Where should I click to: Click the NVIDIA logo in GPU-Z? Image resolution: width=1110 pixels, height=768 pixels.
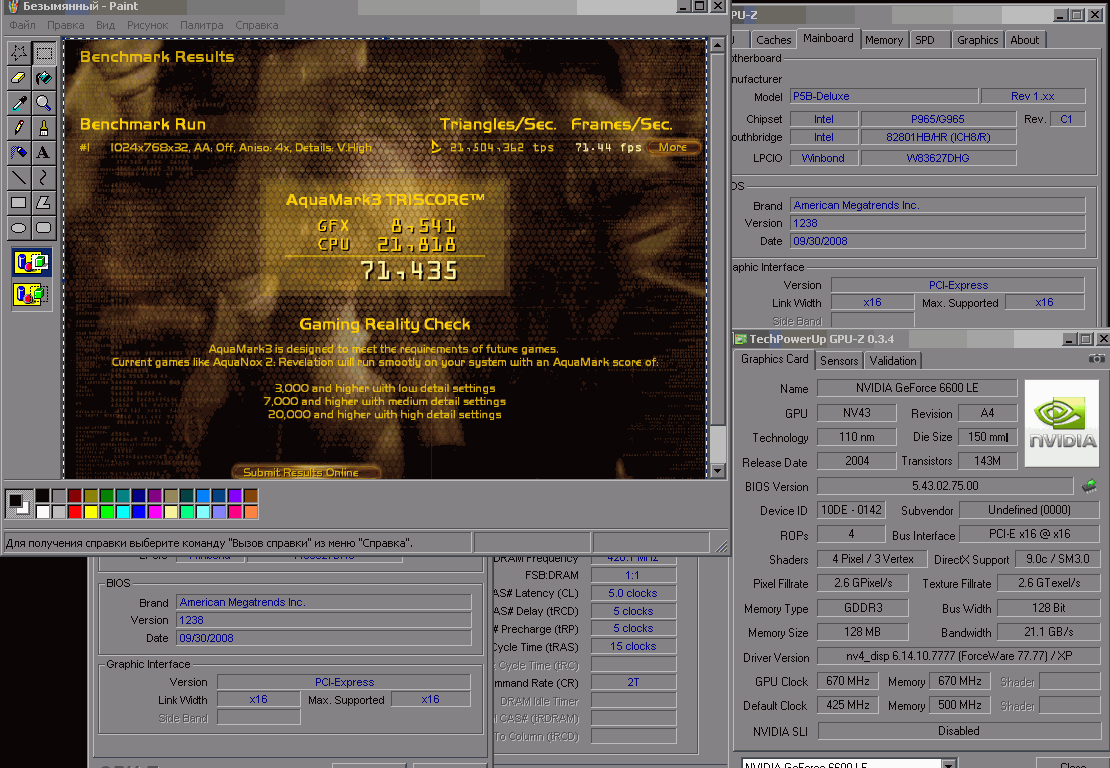tap(1062, 423)
